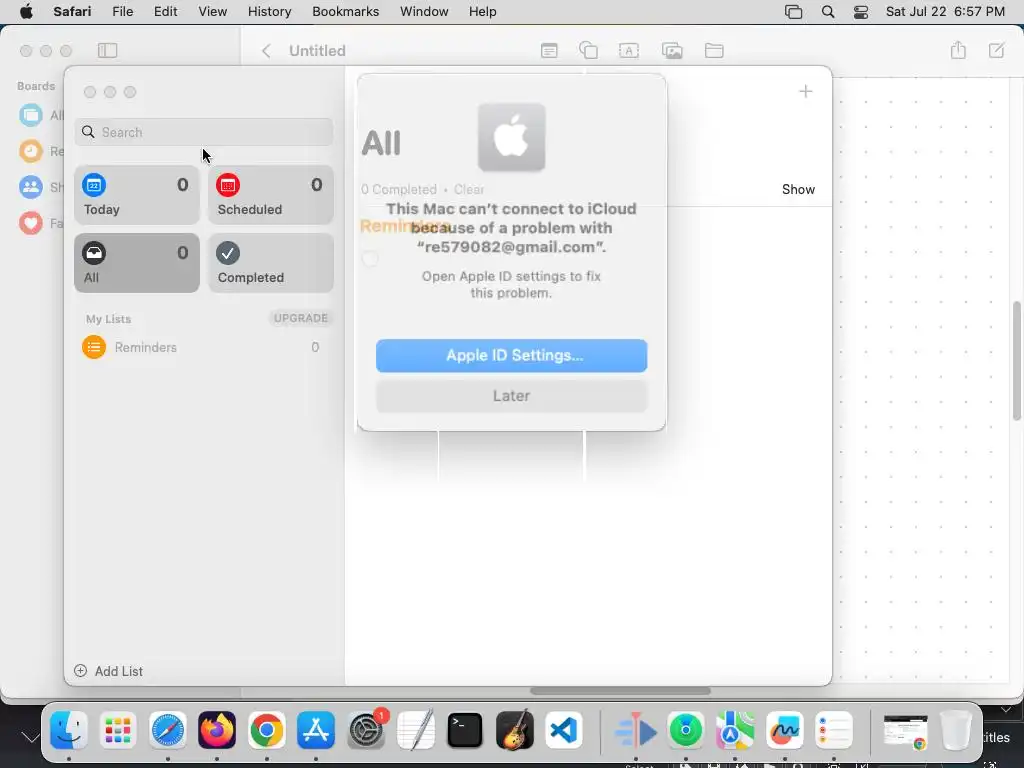Click the date and time in menu bar

coord(945,11)
